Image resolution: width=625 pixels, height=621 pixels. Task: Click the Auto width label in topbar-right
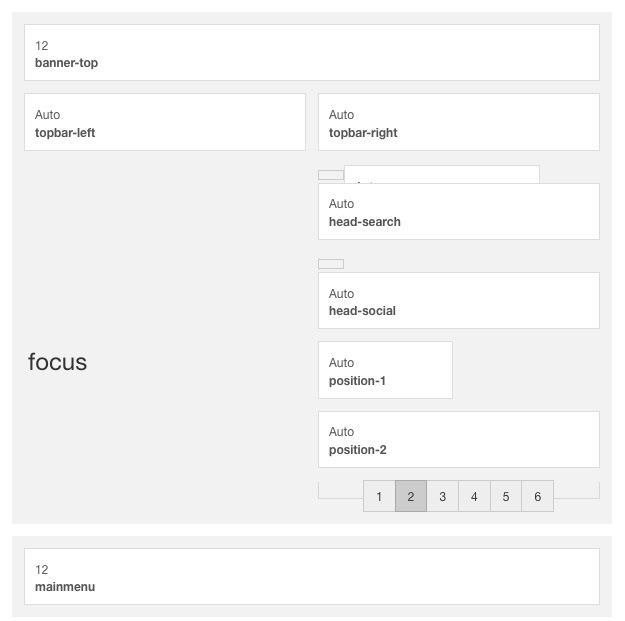click(x=341, y=115)
